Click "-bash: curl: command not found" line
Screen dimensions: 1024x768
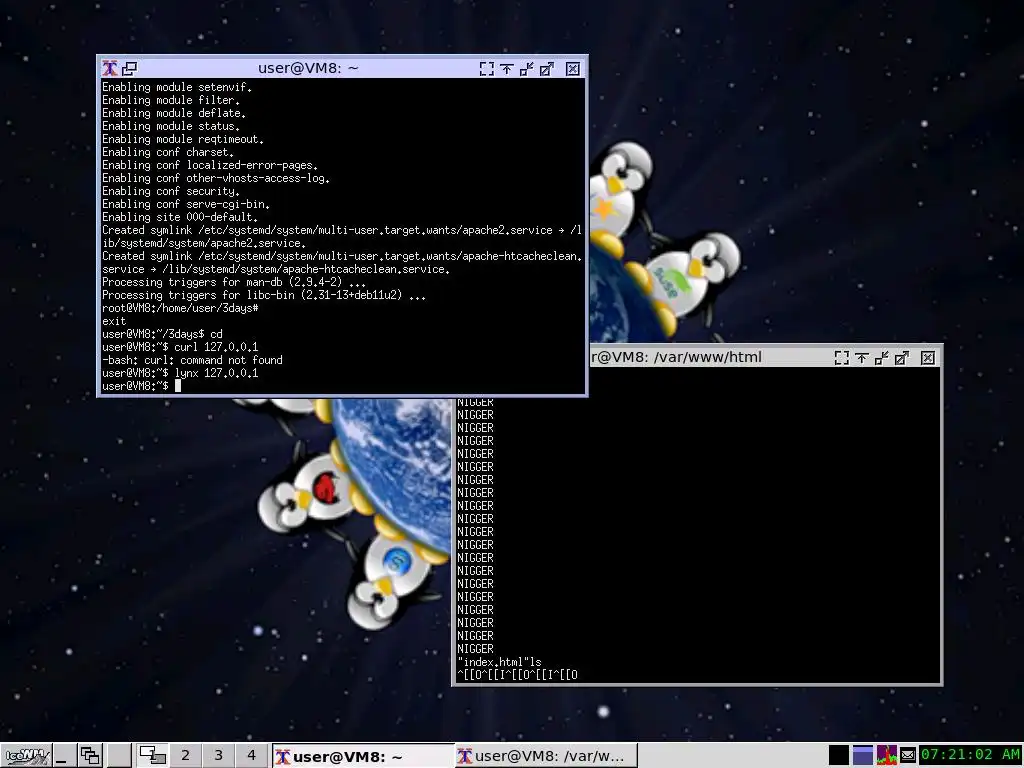(x=192, y=360)
